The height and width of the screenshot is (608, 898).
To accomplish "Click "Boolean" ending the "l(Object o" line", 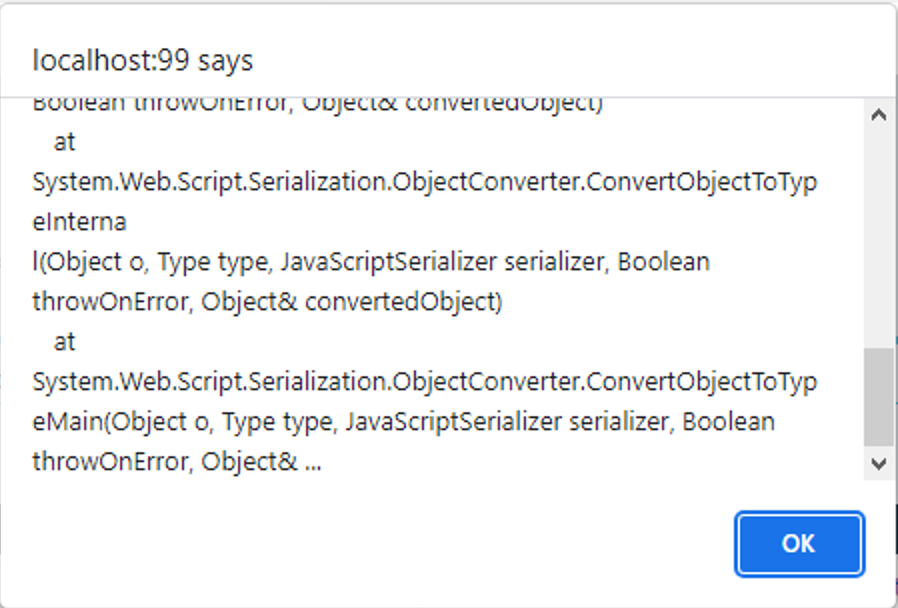I will point(664,262).
